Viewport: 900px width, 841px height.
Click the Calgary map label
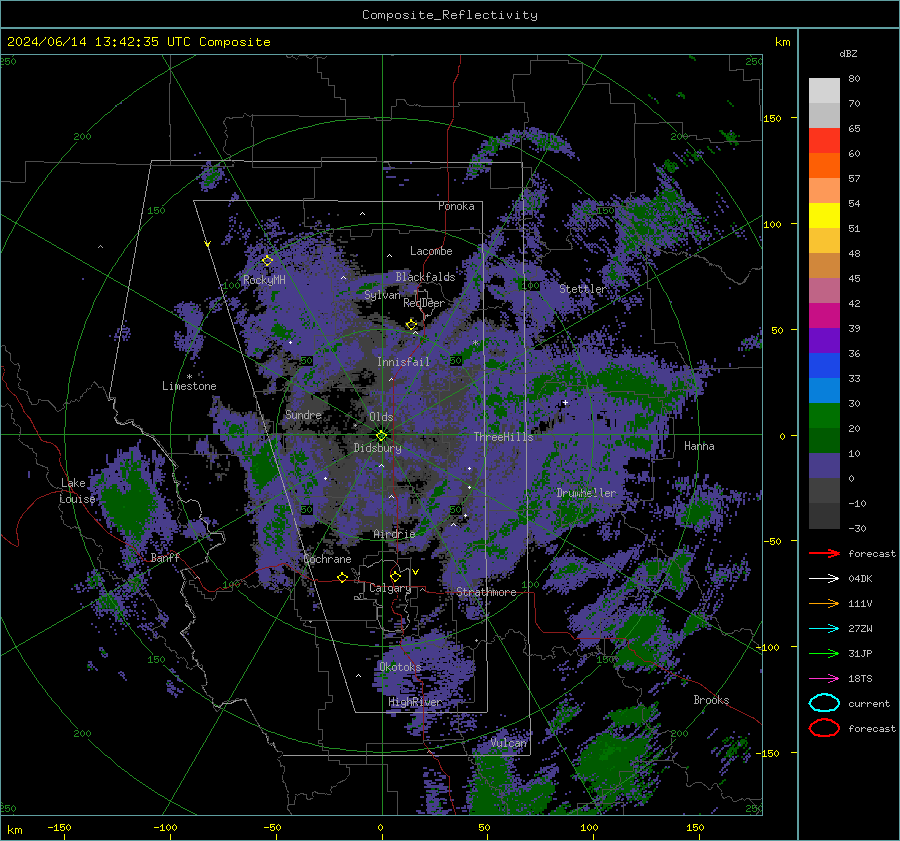click(390, 588)
